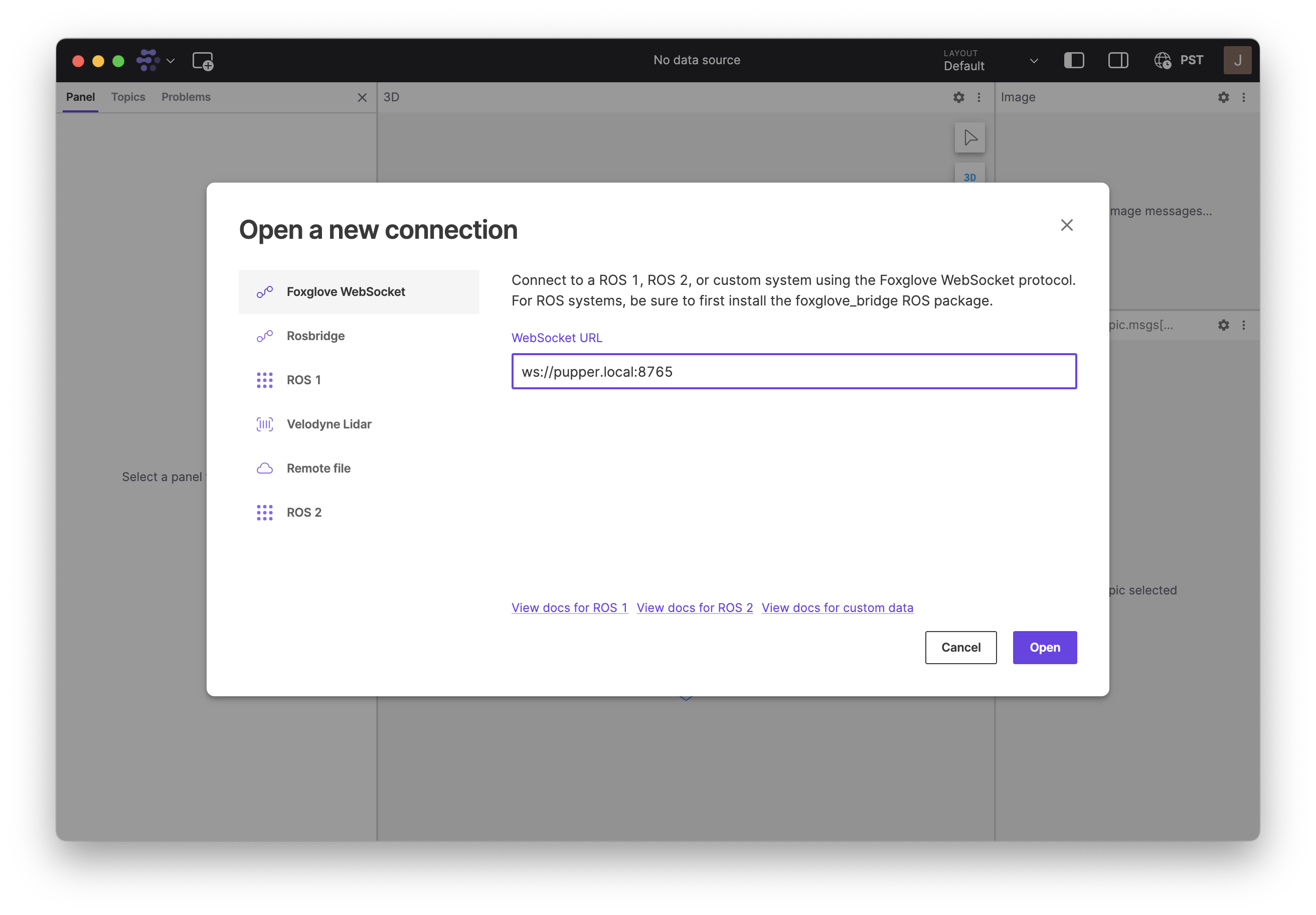Expand the Layout Default dropdown
The image size is (1316, 915).
point(991,60)
